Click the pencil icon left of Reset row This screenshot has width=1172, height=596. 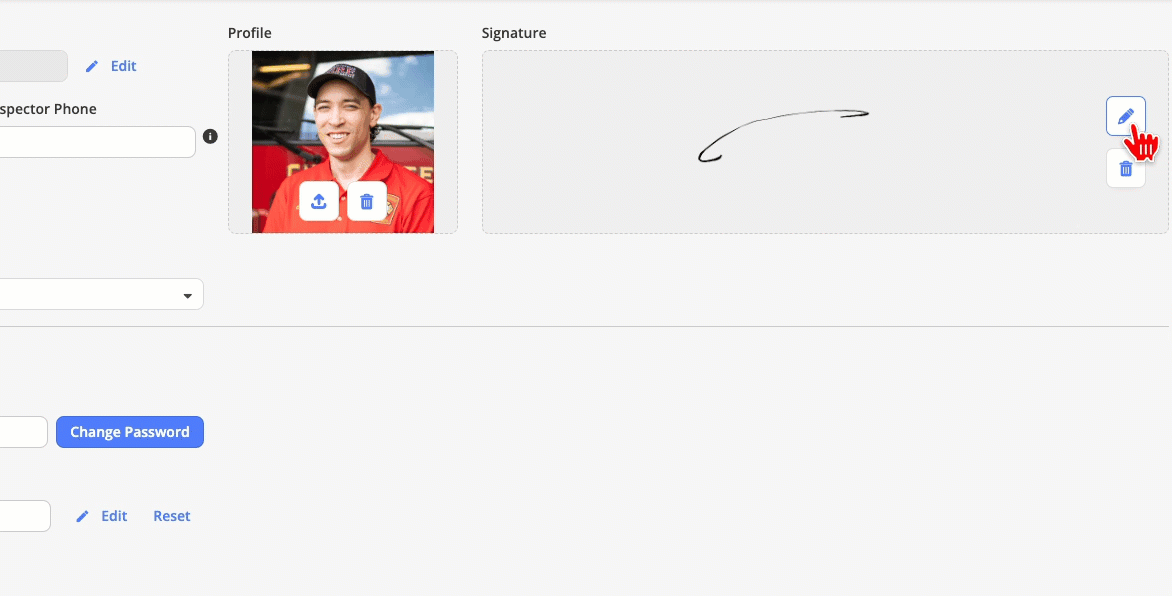[x=83, y=516]
